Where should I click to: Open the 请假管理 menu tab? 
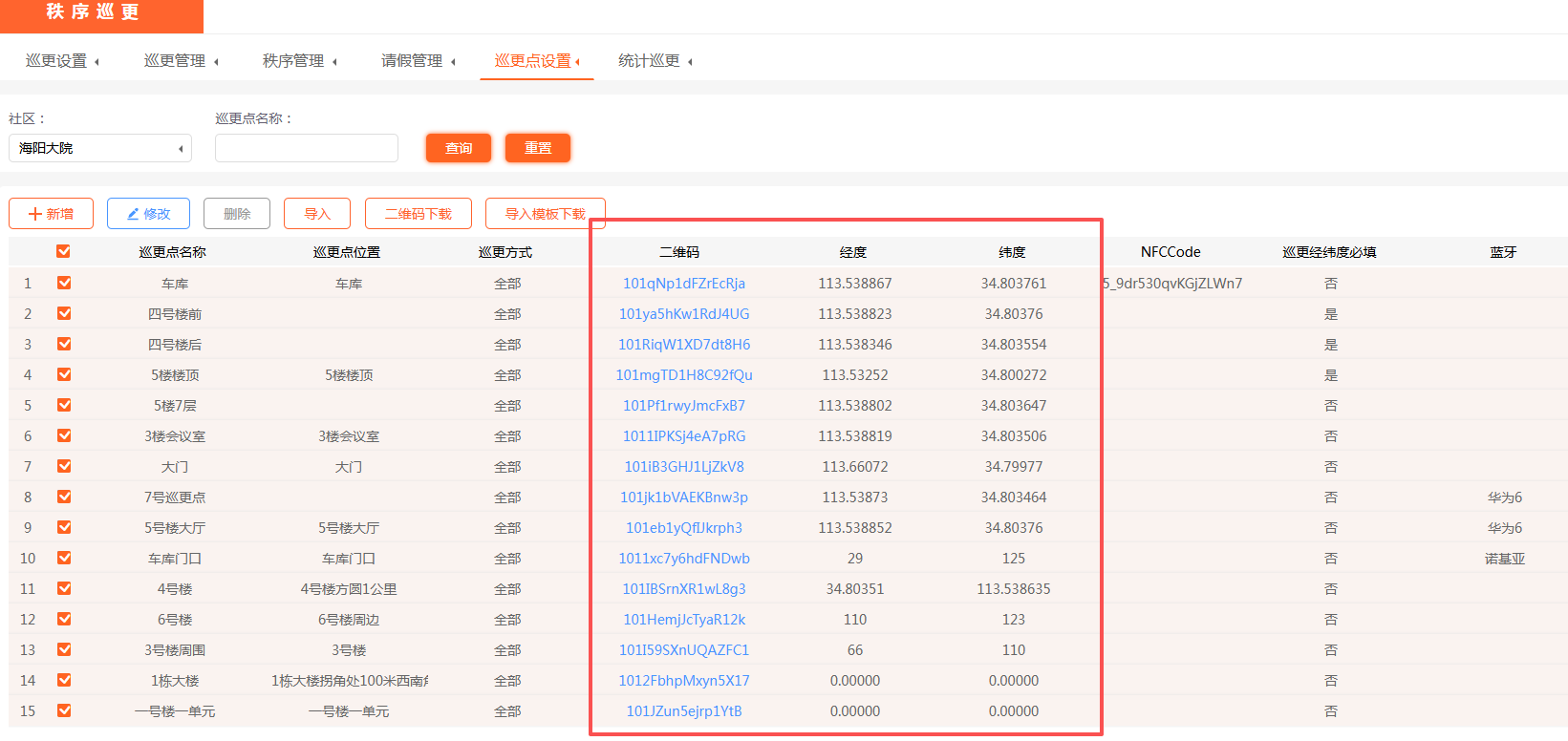(x=418, y=61)
